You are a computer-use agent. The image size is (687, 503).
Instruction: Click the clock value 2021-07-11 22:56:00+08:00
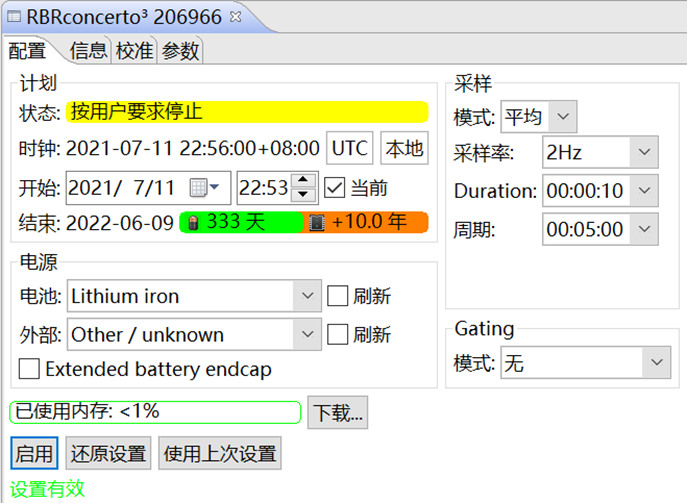point(192,148)
